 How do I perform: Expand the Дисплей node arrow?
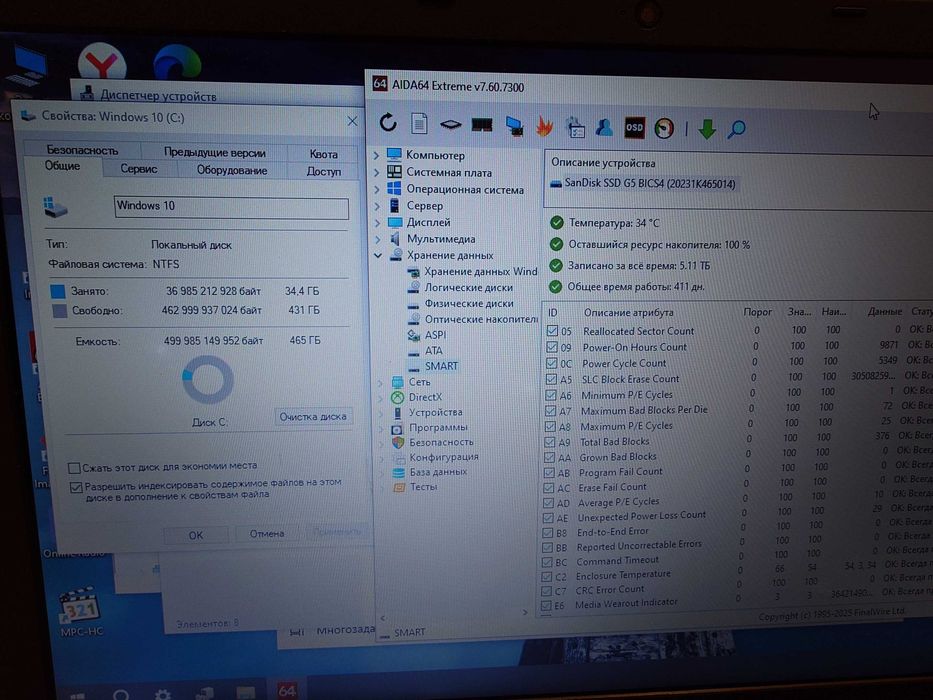377,223
